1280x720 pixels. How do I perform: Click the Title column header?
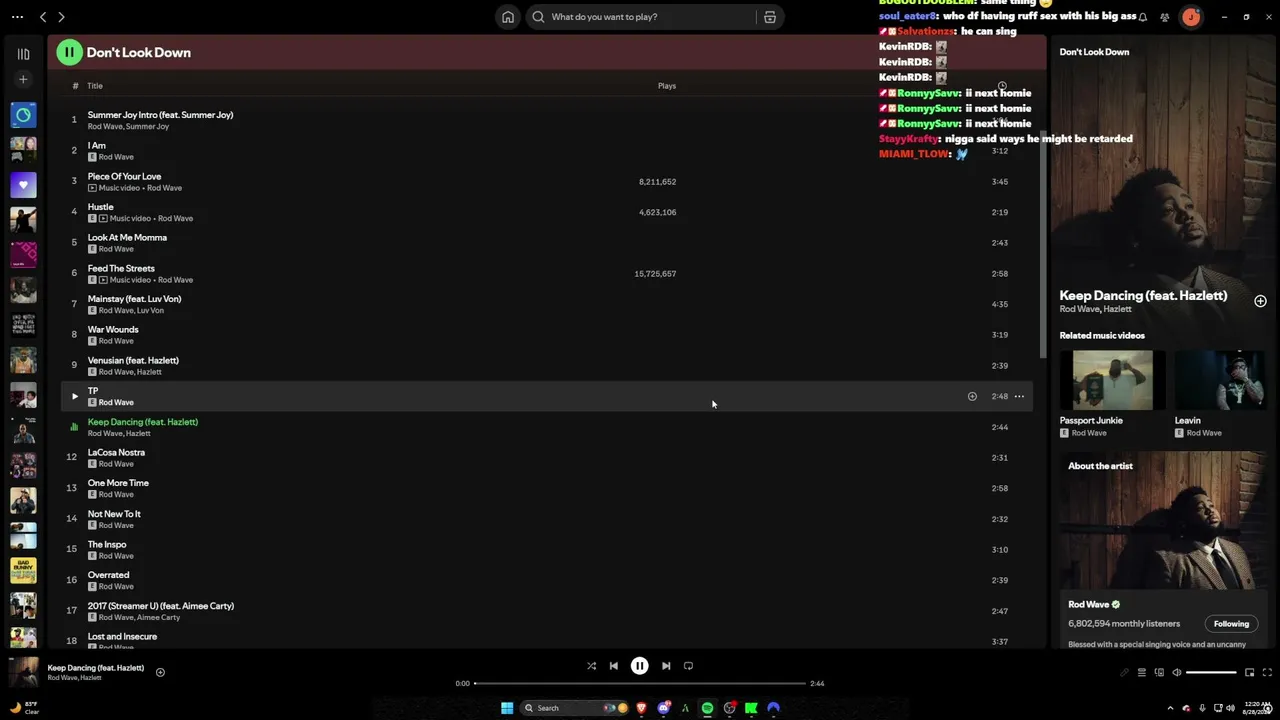pos(95,86)
